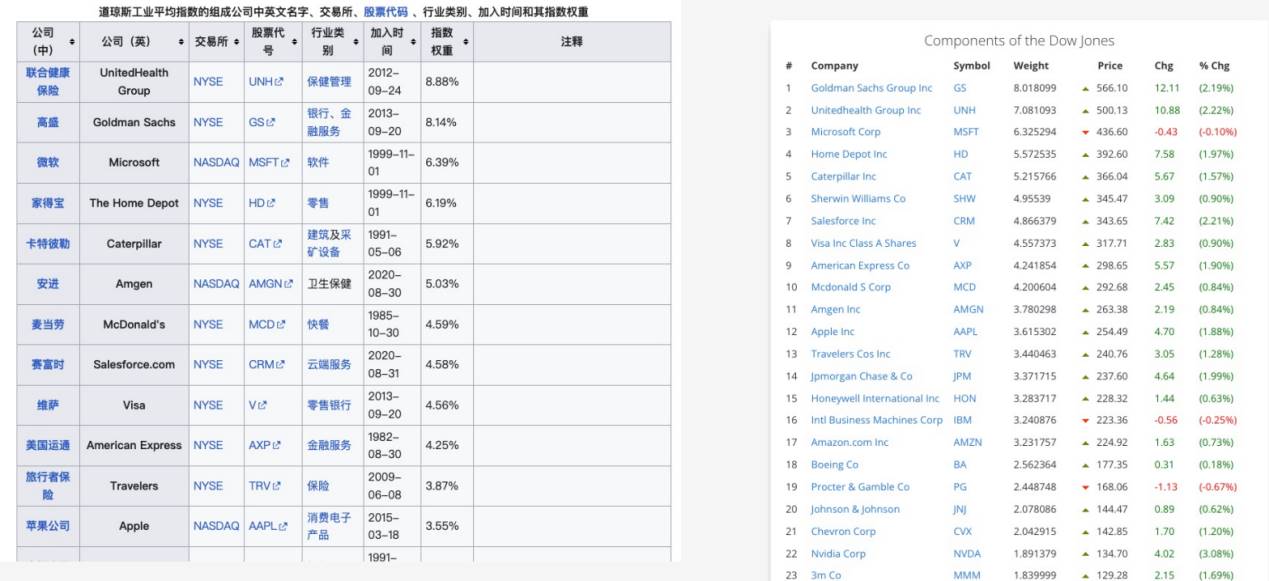Click the Components of the Dow Jones title
Viewport: 1269px width, 581px height.
coord(1019,41)
